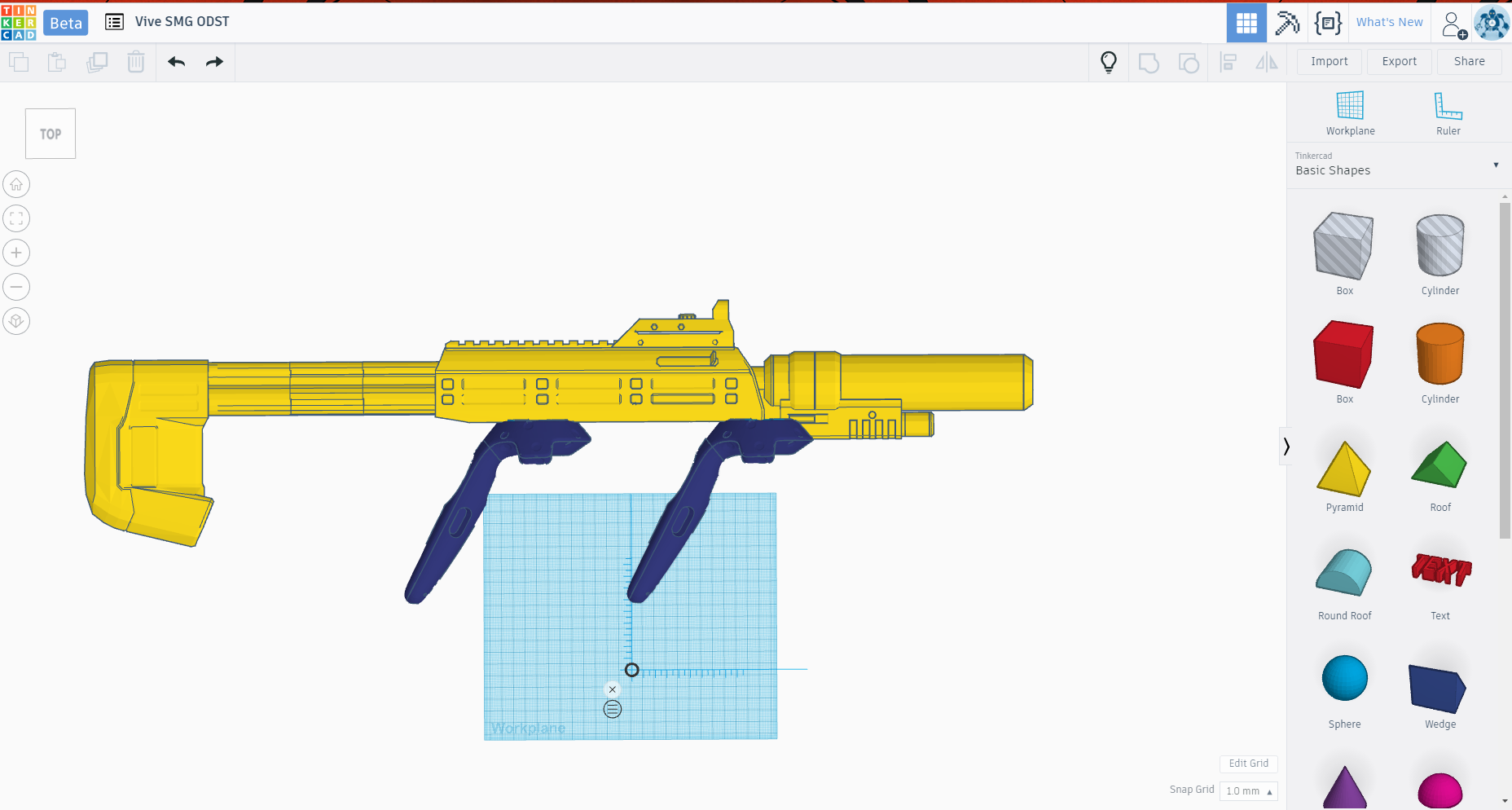Click the Export button
Image resolution: width=1512 pixels, height=810 pixels.
[x=1400, y=61]
